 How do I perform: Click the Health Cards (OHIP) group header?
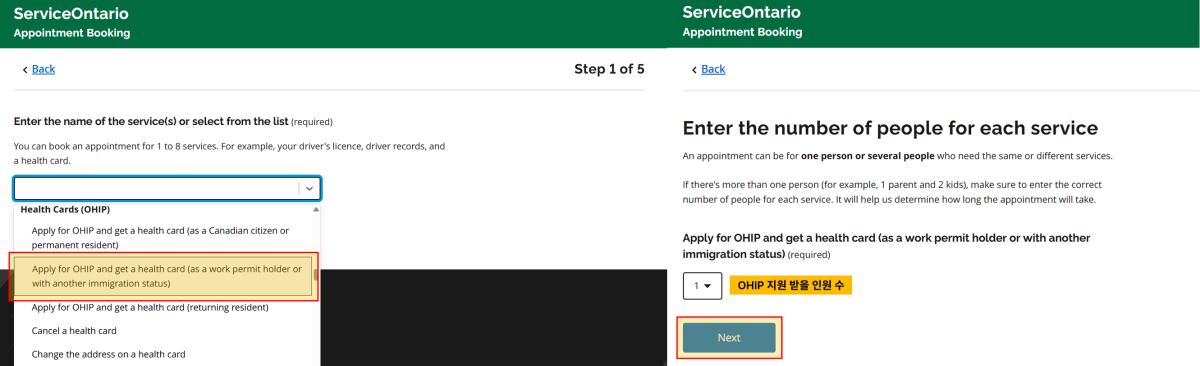[65, 210]
